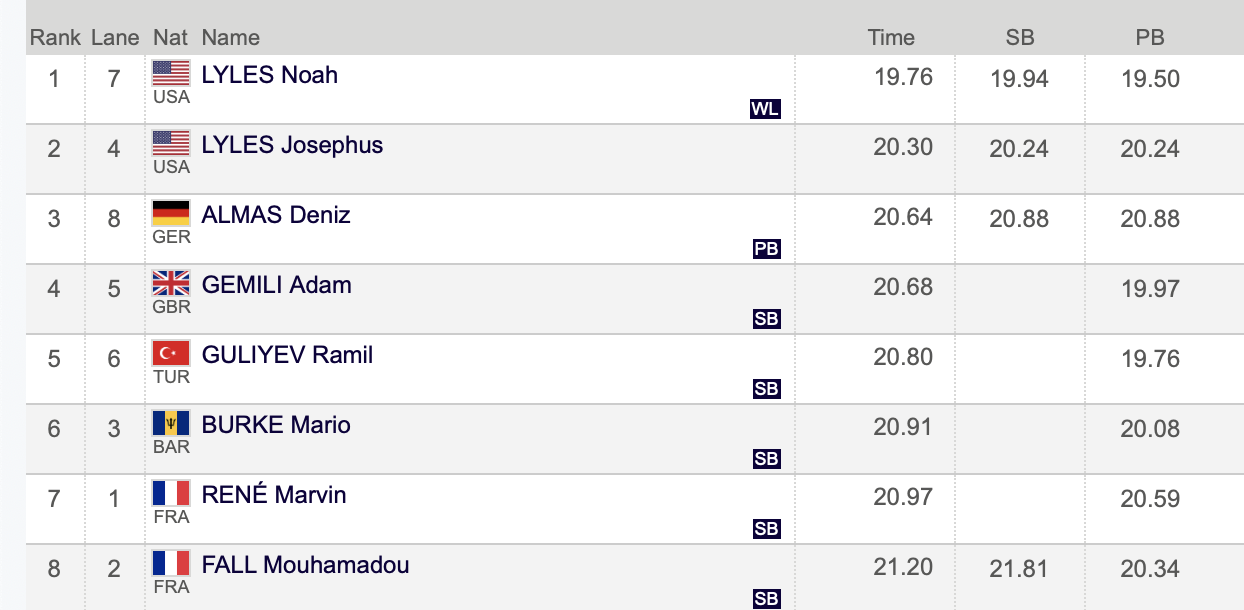This screenshot has width=1244, height=610.
Task: Click the SB badge in Fall's row
Action: (x=766, y=599)
